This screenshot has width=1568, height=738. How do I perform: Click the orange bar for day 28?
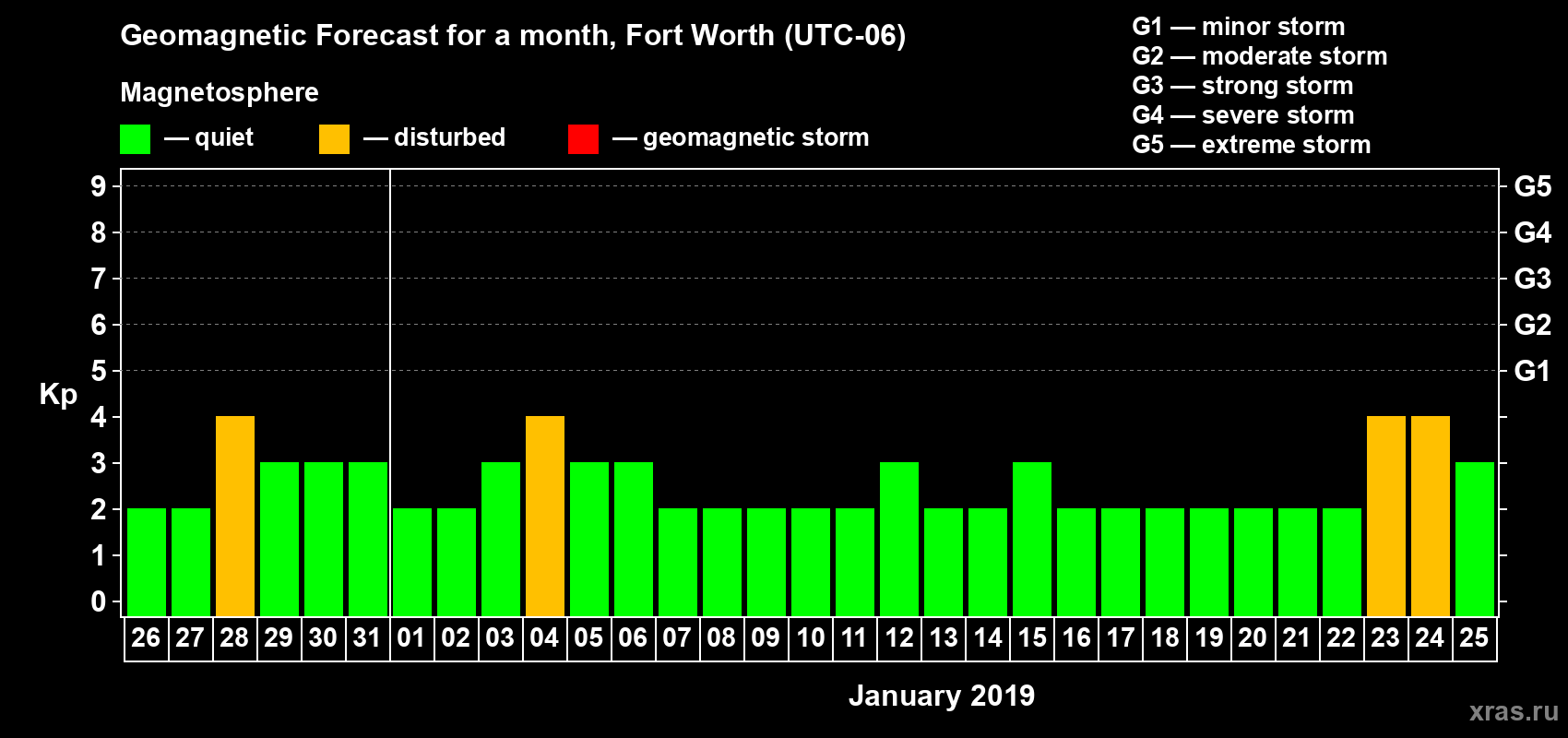point(235,517)
